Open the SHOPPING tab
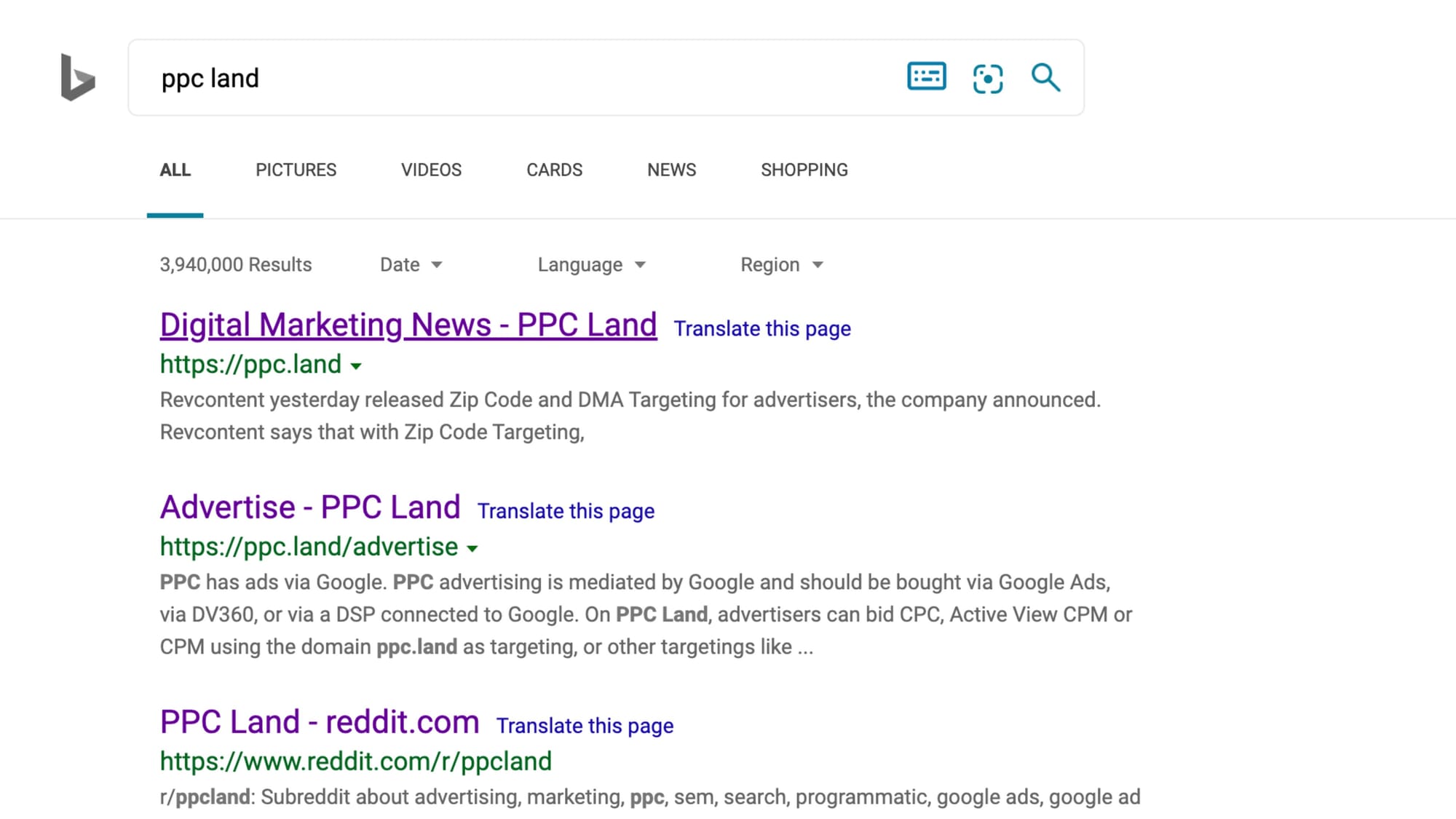This screenshot has height=819, width=1456. click(804, 170)
